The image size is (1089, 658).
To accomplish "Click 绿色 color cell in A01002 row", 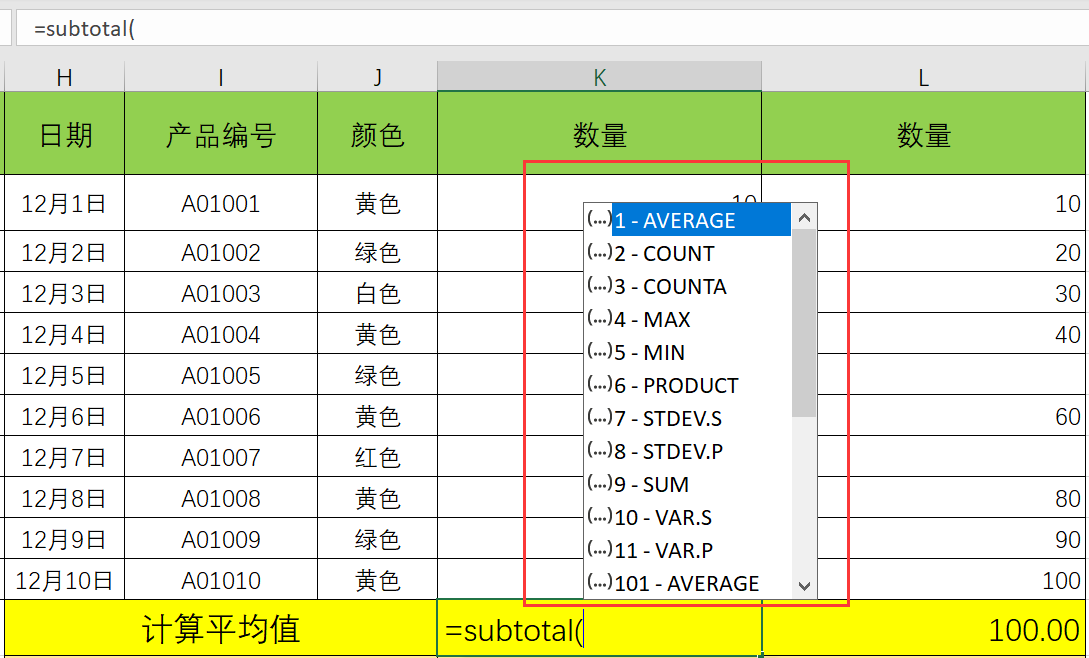I will tap(377, 252).
